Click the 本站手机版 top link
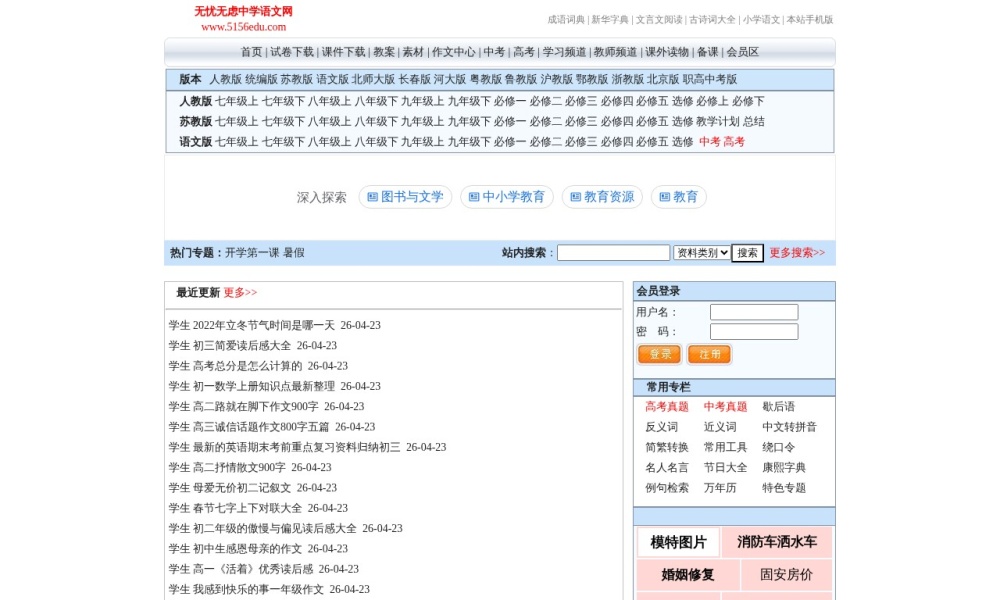 tap(810, 20)
